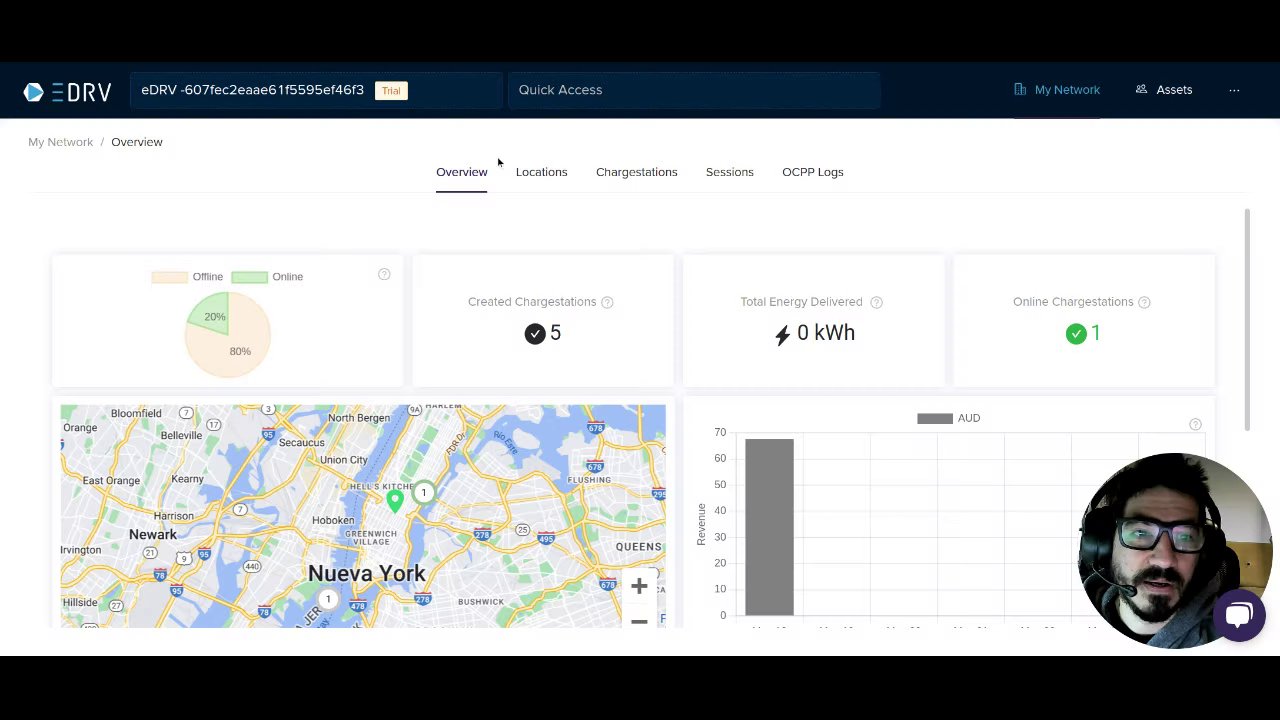Click the black checkmark icon beside 5
This screenshot has height=720, width=1280.
click(x=535, y=334)
